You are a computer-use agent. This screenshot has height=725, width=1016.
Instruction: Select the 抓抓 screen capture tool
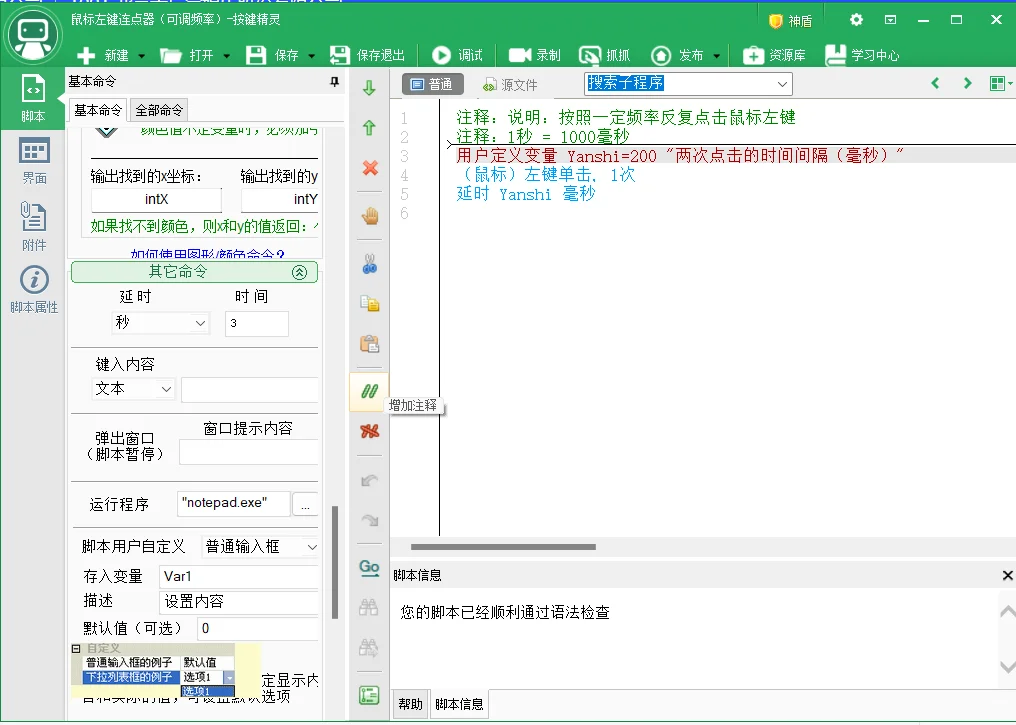pyautogui.click(x=604, y=55)
